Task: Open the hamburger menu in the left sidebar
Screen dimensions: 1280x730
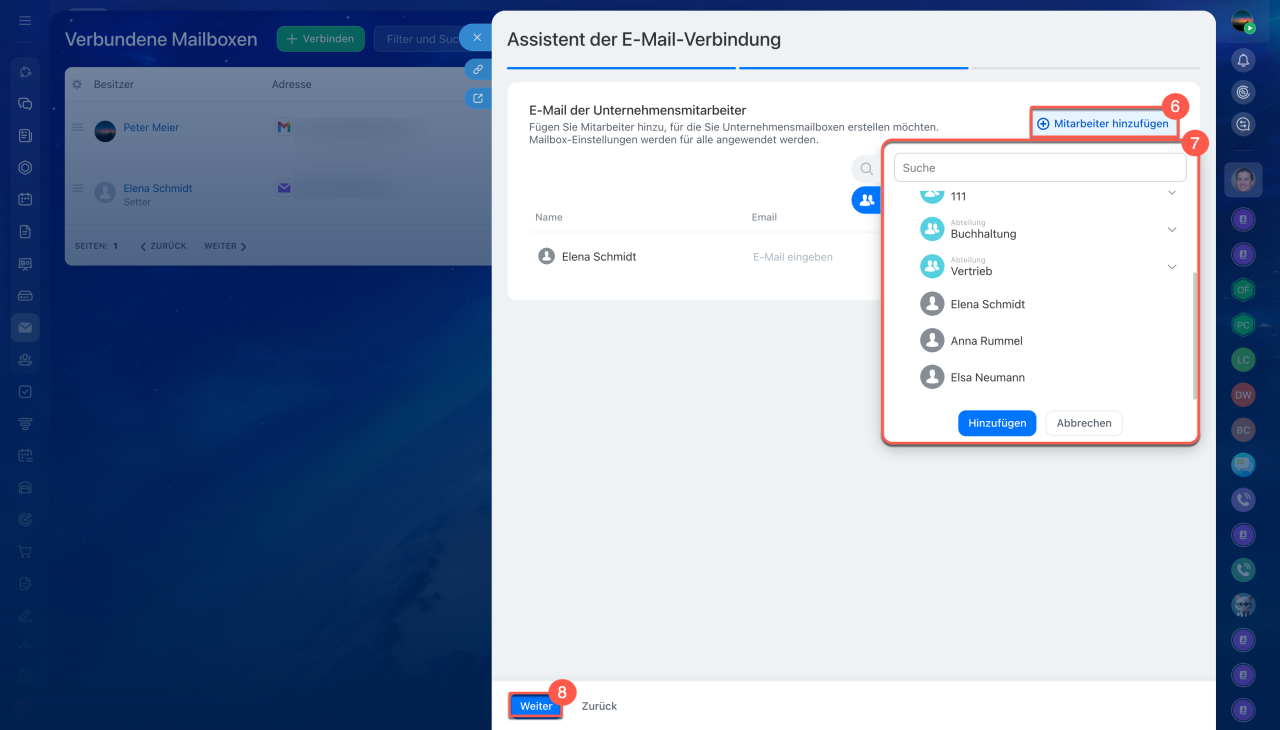Action: coord(25,20)
